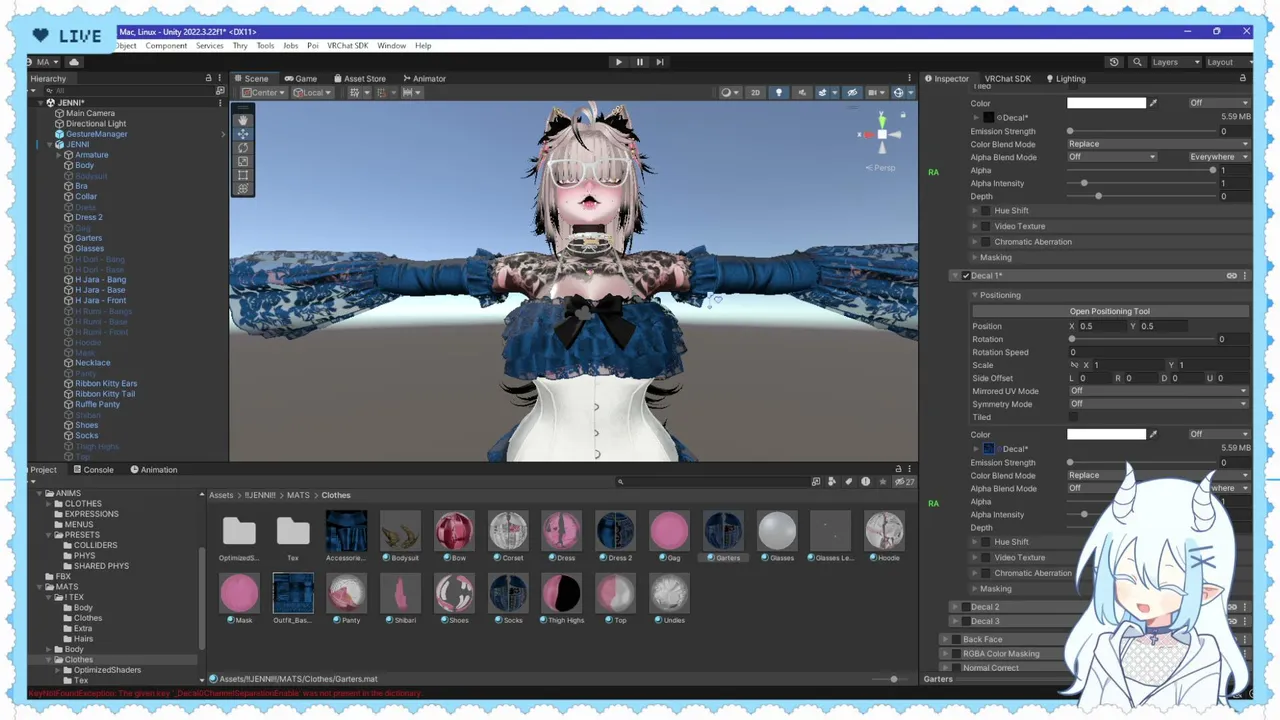Click the Decal 1 link icon
The height and width of the screenshot is (720, 1280).
(x=1232, y=276)
